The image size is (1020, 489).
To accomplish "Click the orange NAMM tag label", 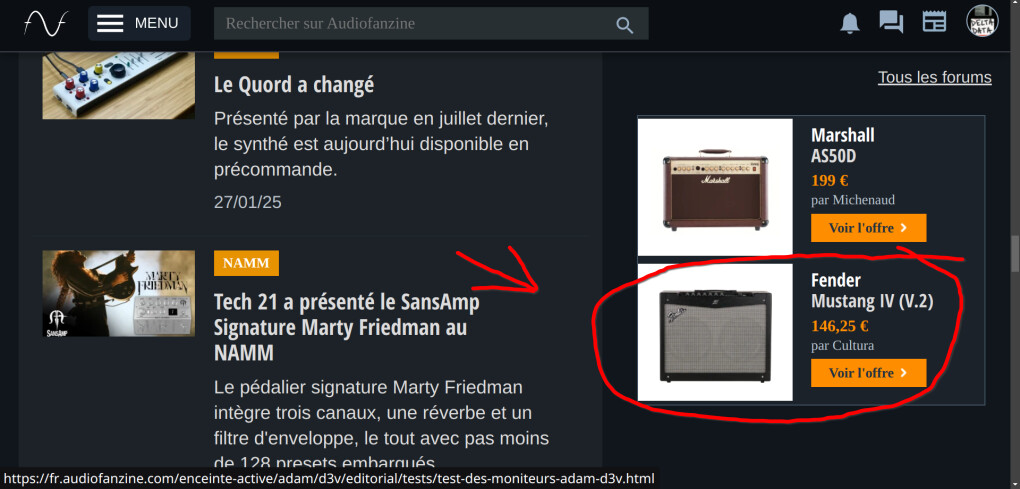I will coord(247,263).
